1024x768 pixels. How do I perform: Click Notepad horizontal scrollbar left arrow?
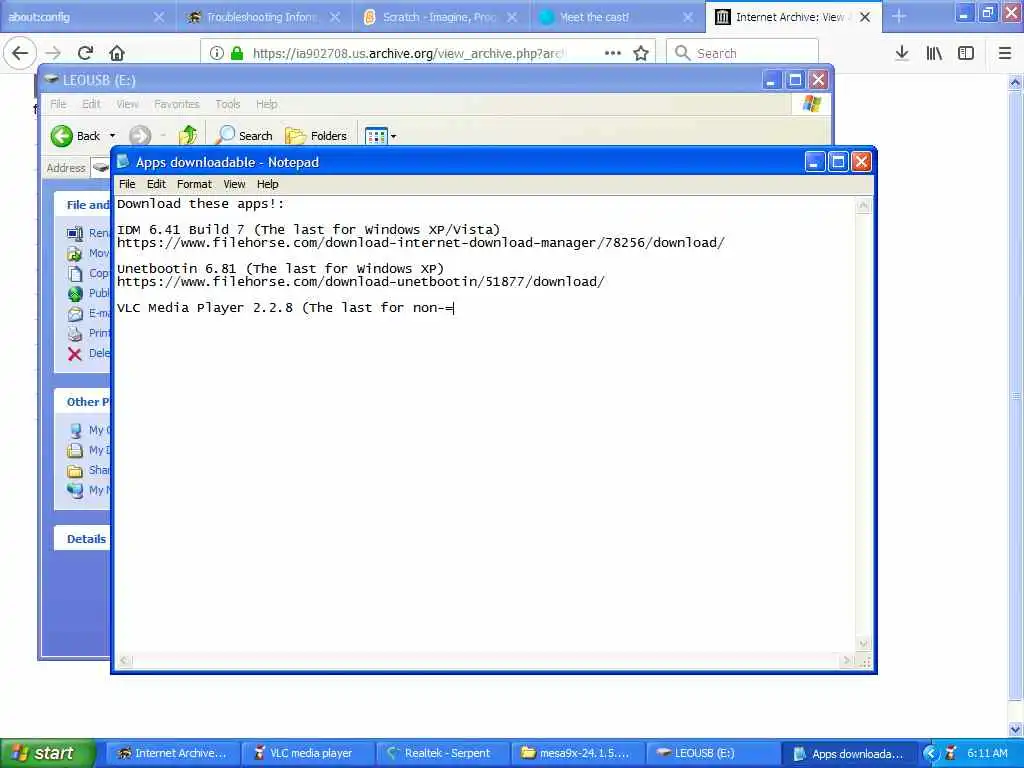tap(125, 661)
